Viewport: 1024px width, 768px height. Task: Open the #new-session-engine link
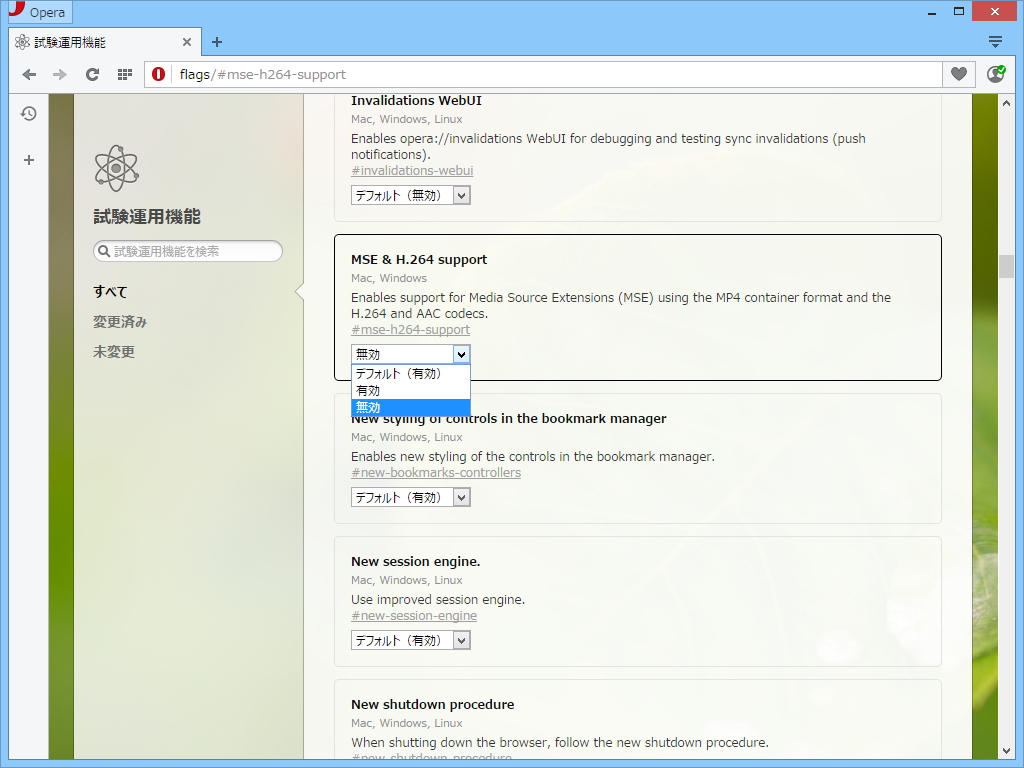click(414, 616)
